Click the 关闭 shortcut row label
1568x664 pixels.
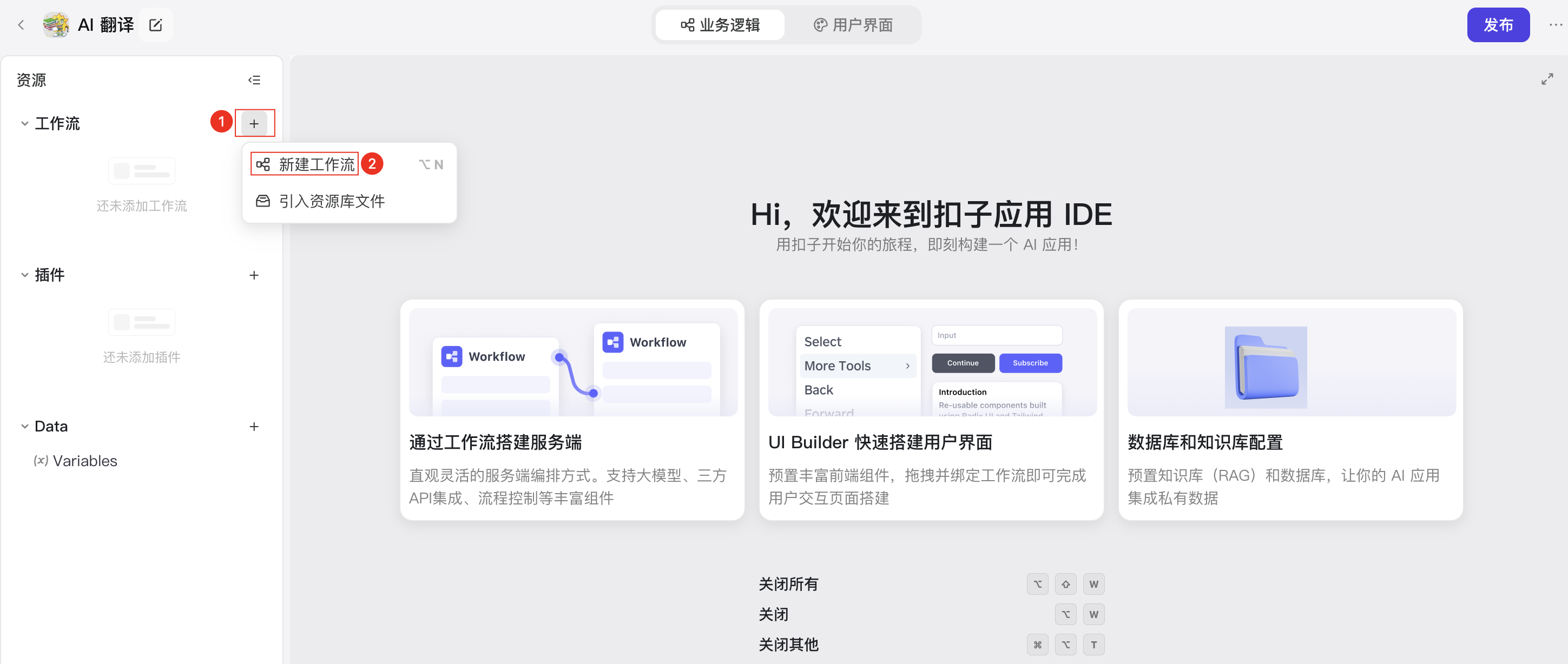(773, 614)
